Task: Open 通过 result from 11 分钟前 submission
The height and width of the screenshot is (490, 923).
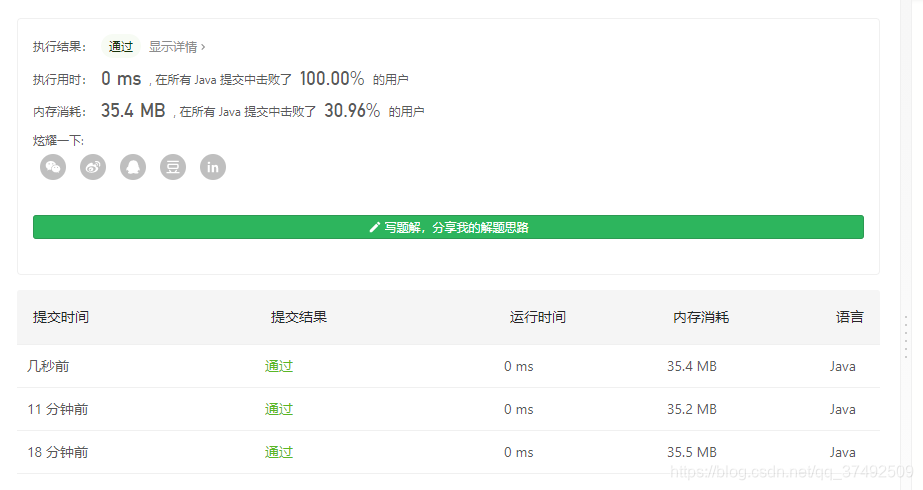Action: pyautogui.click(x=278, y=409)
